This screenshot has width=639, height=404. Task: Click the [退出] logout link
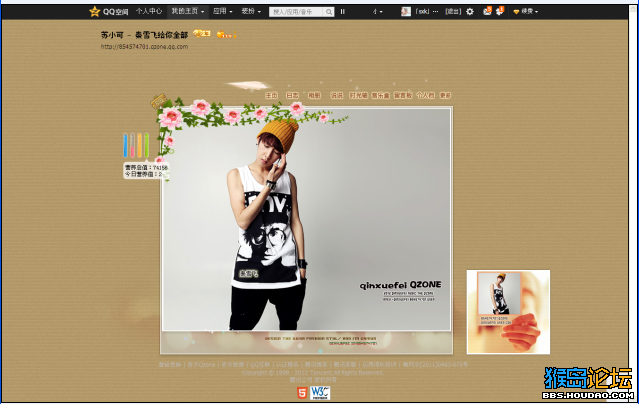[x=453, y=11]
